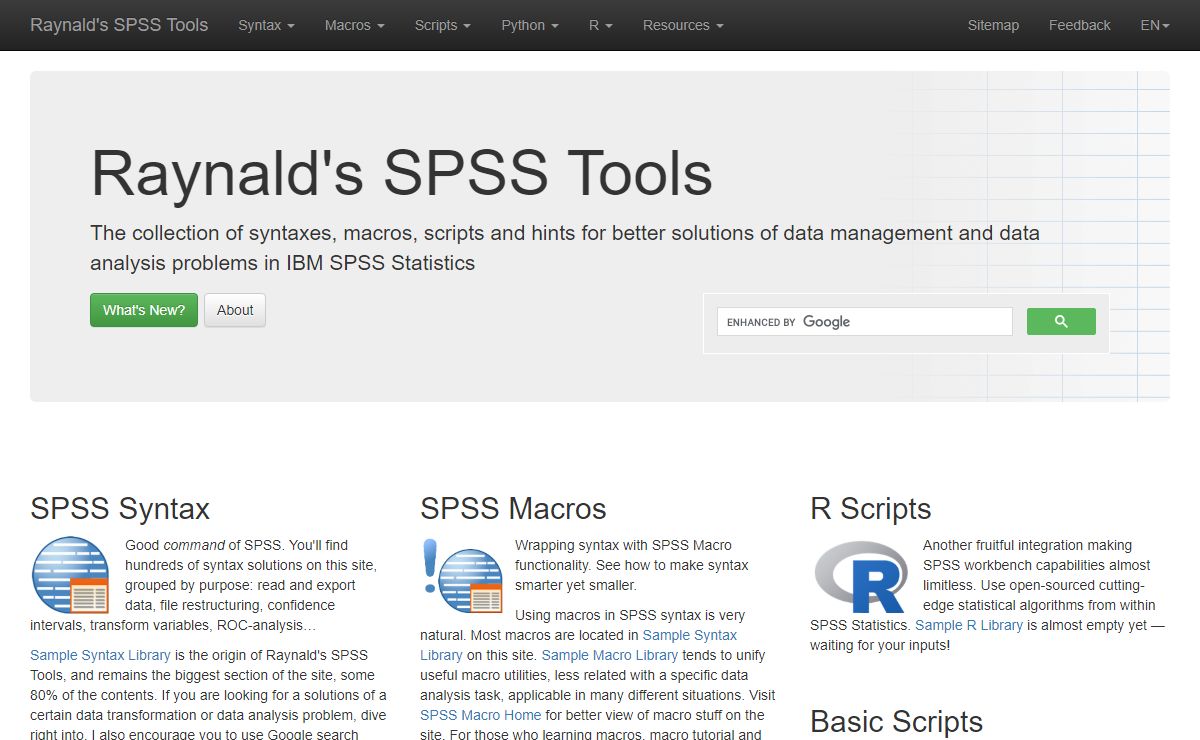Click the What's New? button

click(144, 310)
